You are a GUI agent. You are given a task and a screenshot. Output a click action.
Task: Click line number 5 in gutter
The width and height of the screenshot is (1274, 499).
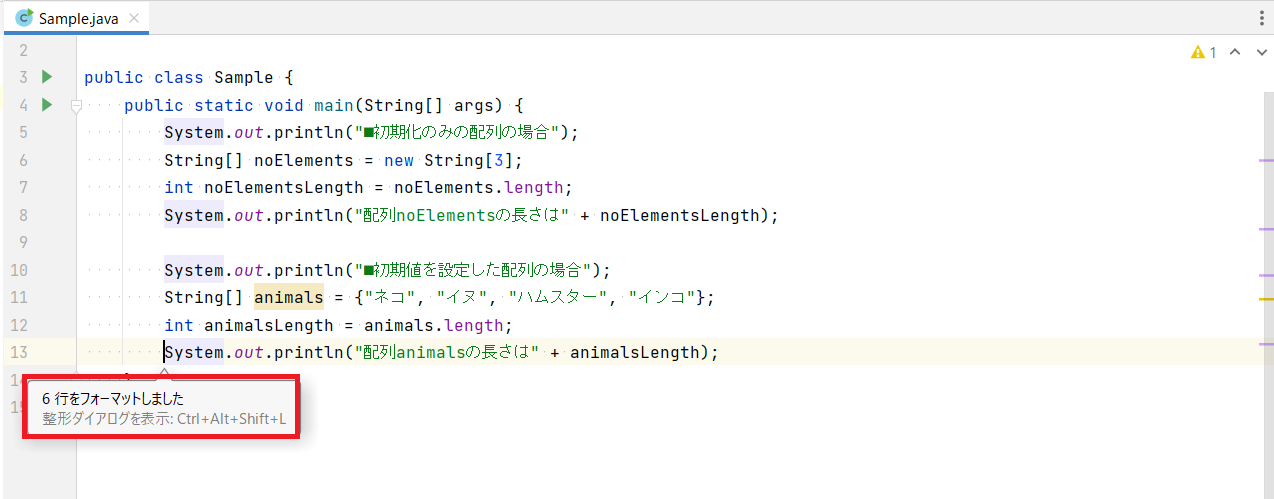point(23,133)
